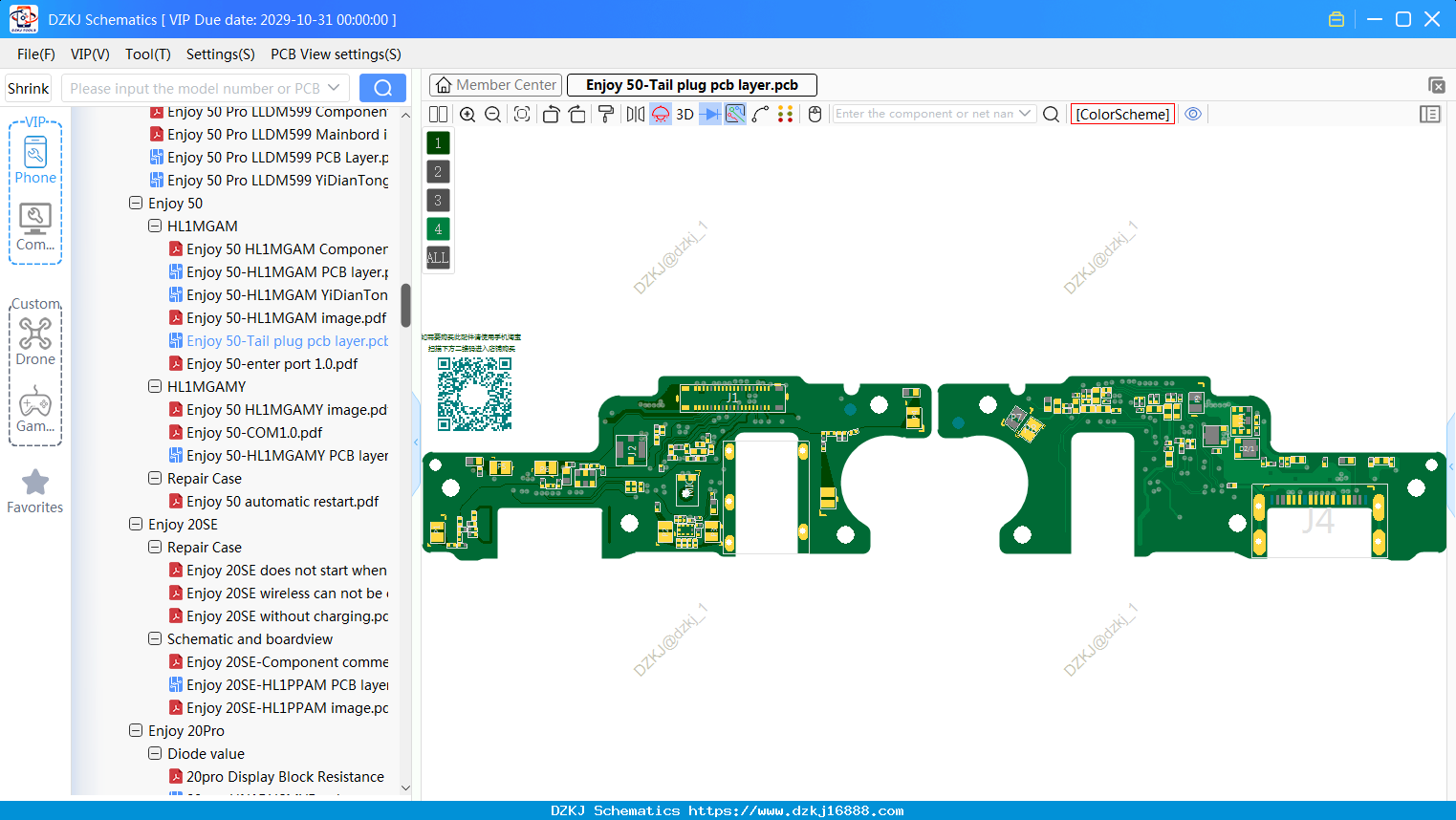Rotate board counter-clockwise
Viewport: 1456px width, 820px height.
pyautogui.click(x=551, y=115)
